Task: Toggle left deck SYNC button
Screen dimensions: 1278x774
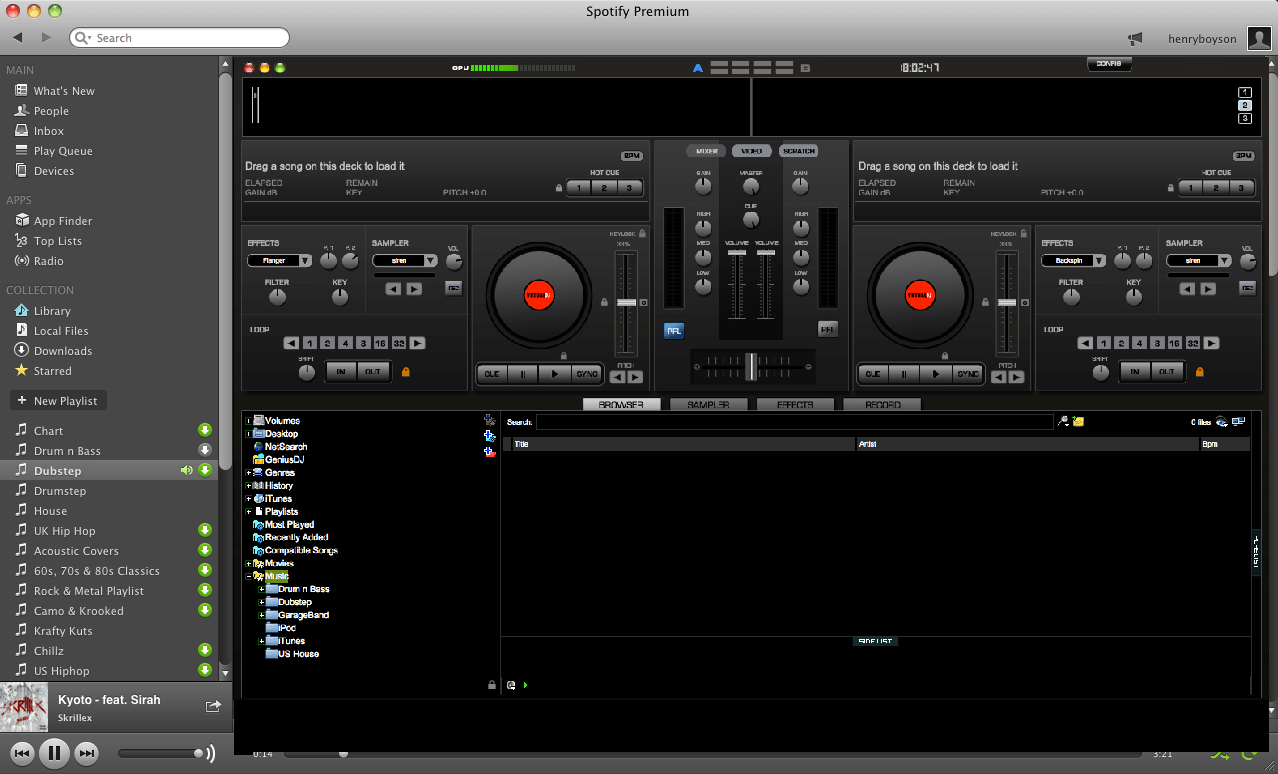Action: [587, 374]
